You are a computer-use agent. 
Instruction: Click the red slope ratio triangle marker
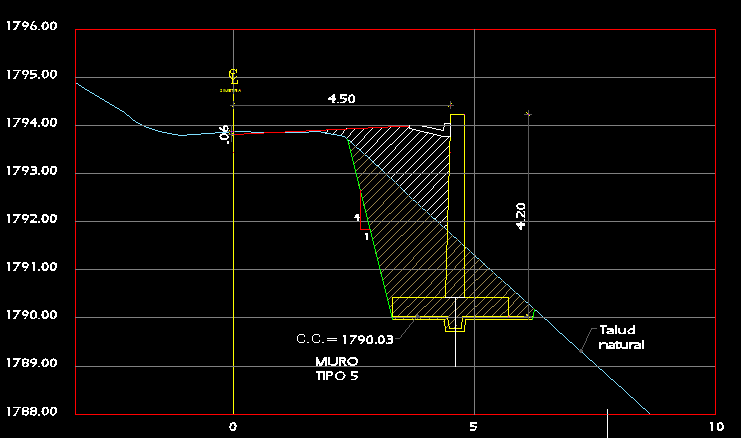361,215
